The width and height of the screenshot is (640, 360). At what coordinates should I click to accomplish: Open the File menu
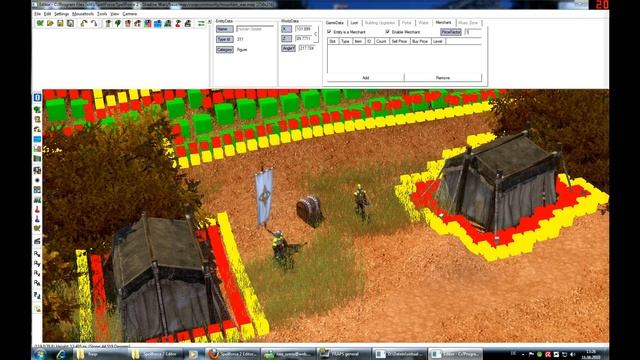[x=38, y=14]
